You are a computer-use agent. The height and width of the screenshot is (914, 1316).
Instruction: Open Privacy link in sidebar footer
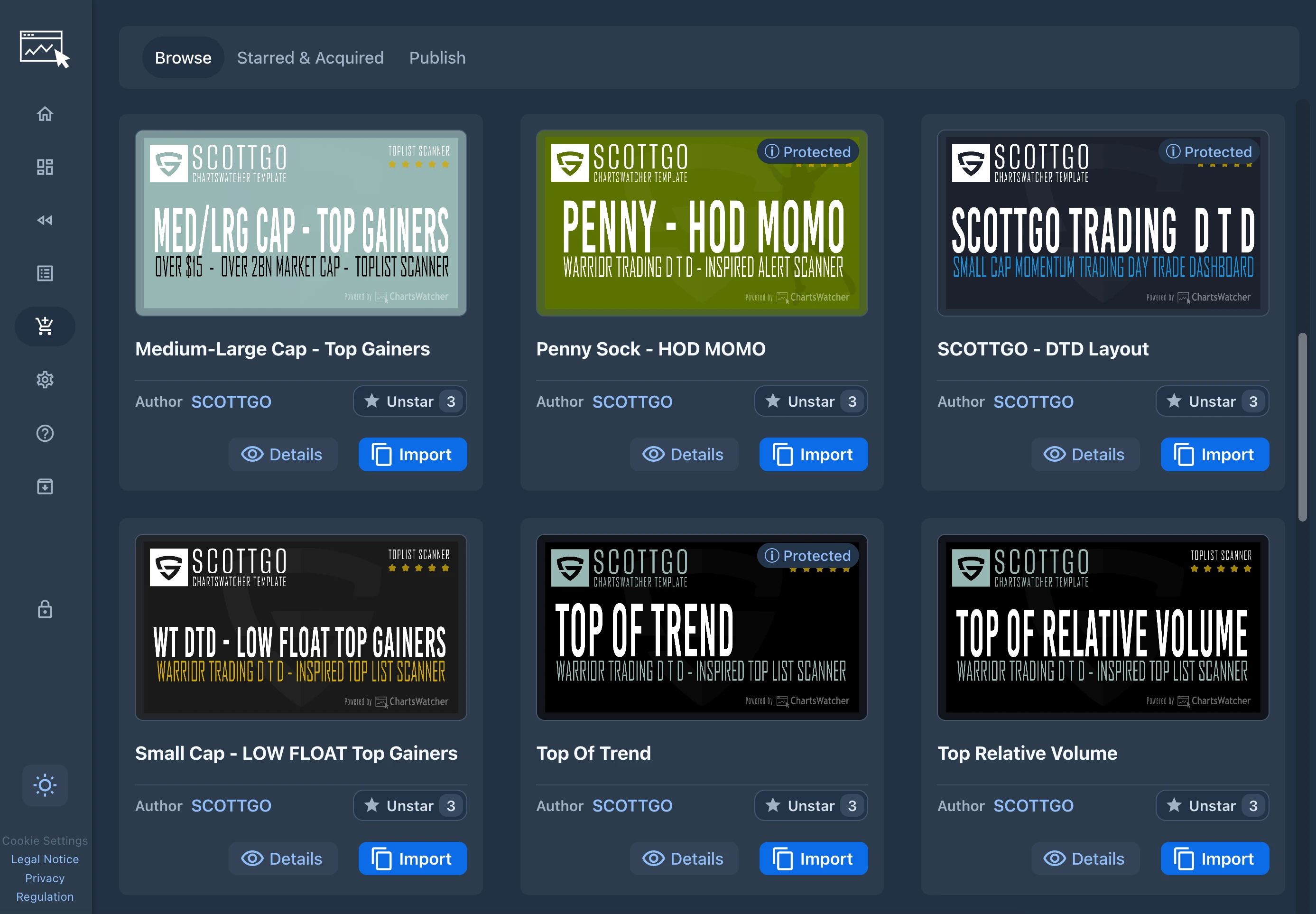[45, 878]
